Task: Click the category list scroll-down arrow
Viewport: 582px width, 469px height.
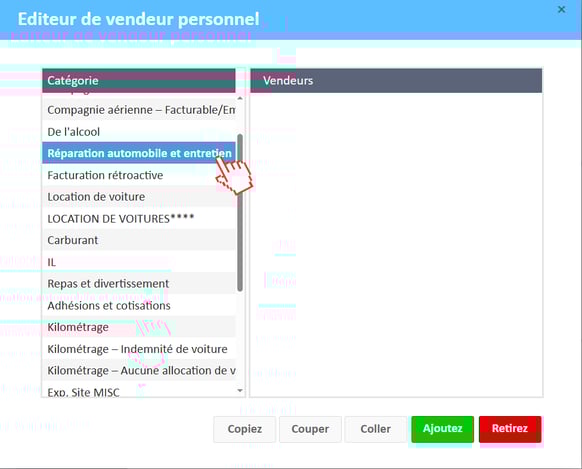Action: [x=240, y=390]
